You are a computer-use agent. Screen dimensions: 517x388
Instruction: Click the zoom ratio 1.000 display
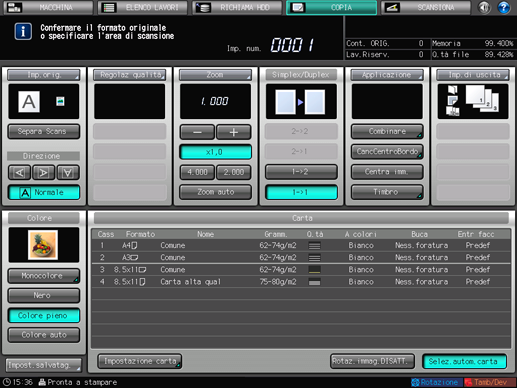[x=215, y=101]
